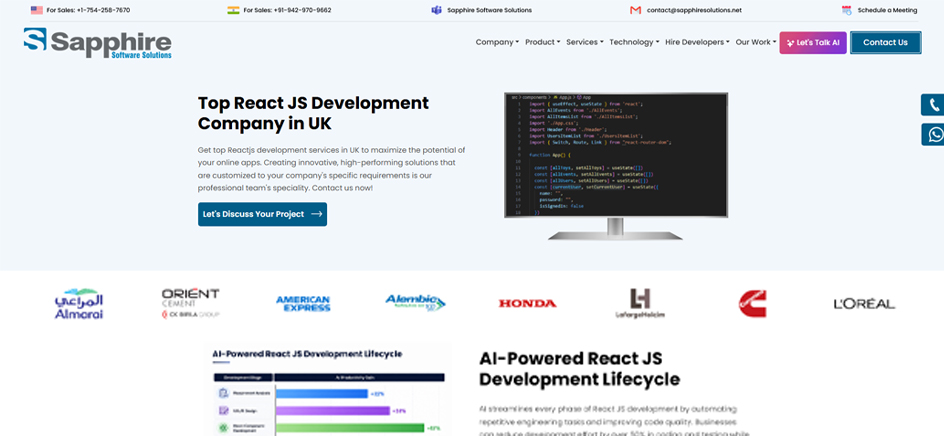Open the AI-Powered Lifecycle chart image
This screenshot has width=944, height=436.
(x=328, y=390)
